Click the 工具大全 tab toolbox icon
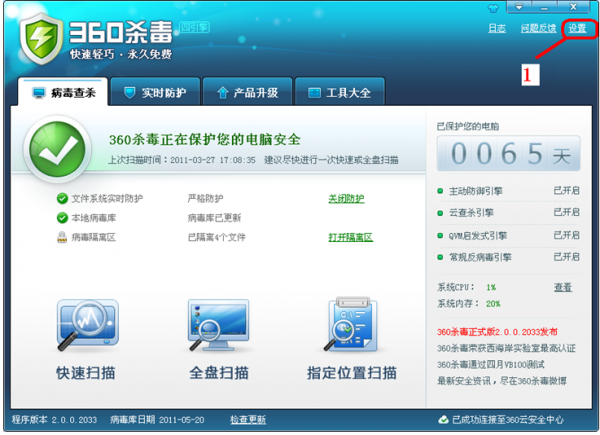600x435 pixels. 314,93
